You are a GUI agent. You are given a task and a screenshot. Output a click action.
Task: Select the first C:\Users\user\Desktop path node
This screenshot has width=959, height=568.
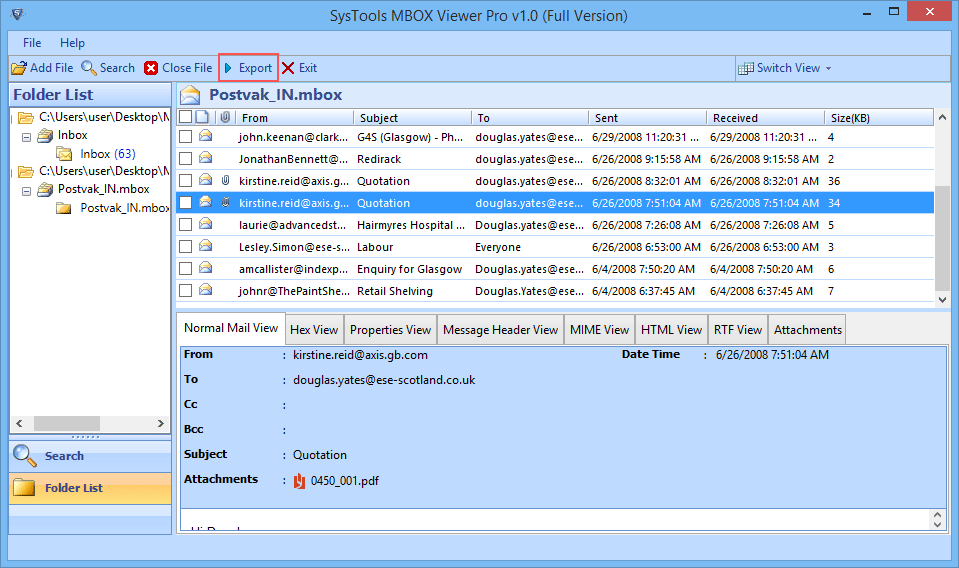[x=103, y=117]
